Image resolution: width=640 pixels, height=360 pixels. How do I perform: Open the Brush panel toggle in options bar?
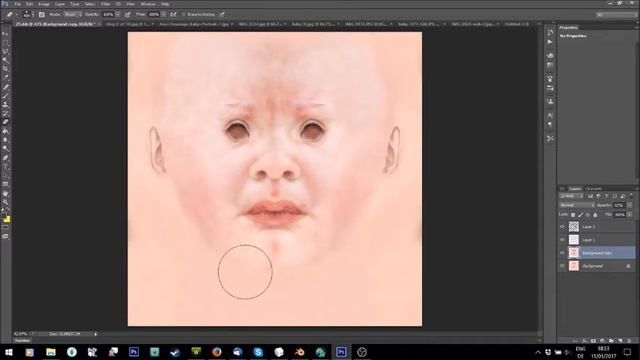[42, 14]
